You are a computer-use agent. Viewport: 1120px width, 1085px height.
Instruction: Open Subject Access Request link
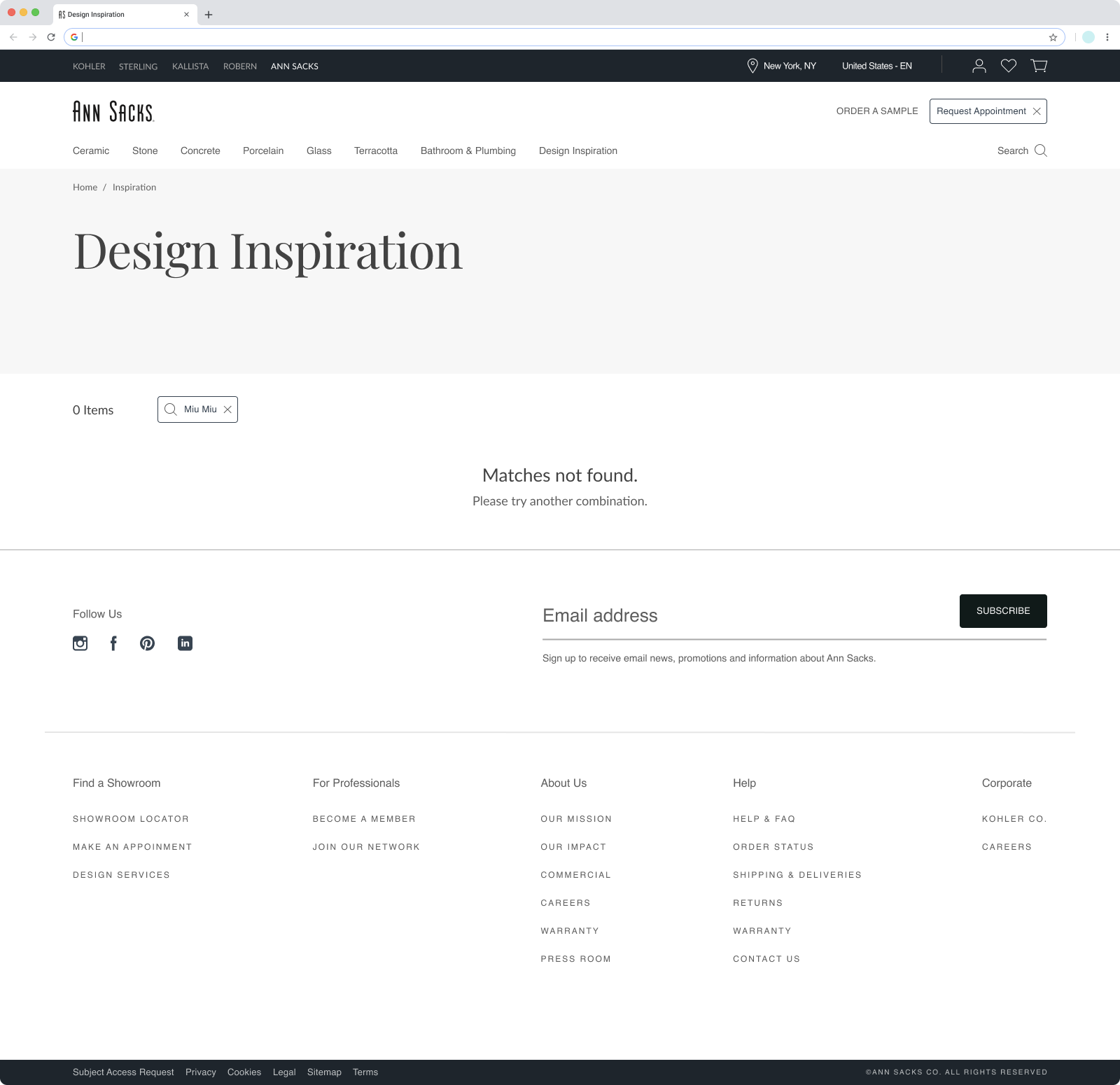pos(123,1072)
